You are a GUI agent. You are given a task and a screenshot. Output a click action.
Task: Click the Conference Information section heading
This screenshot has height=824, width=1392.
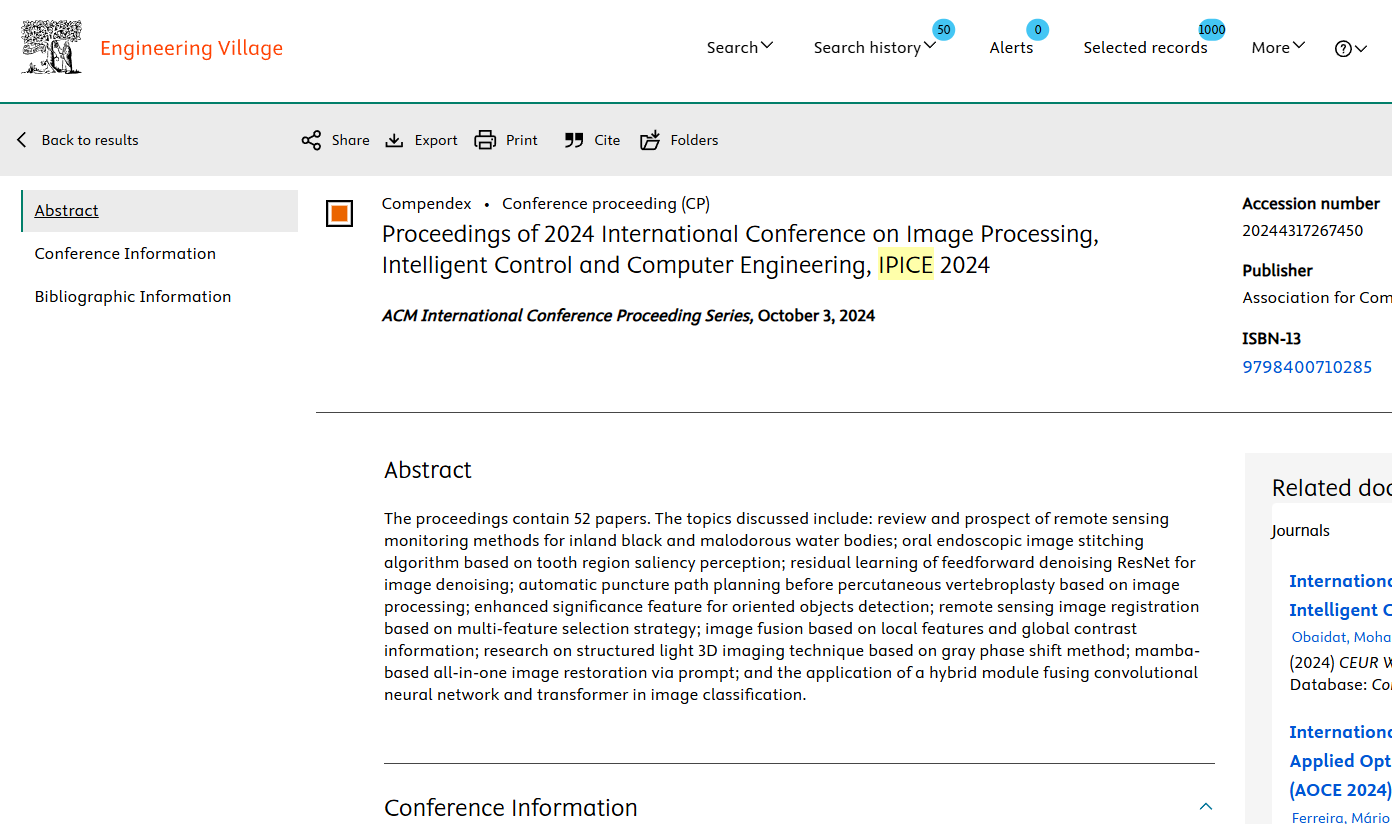point(511,807)
